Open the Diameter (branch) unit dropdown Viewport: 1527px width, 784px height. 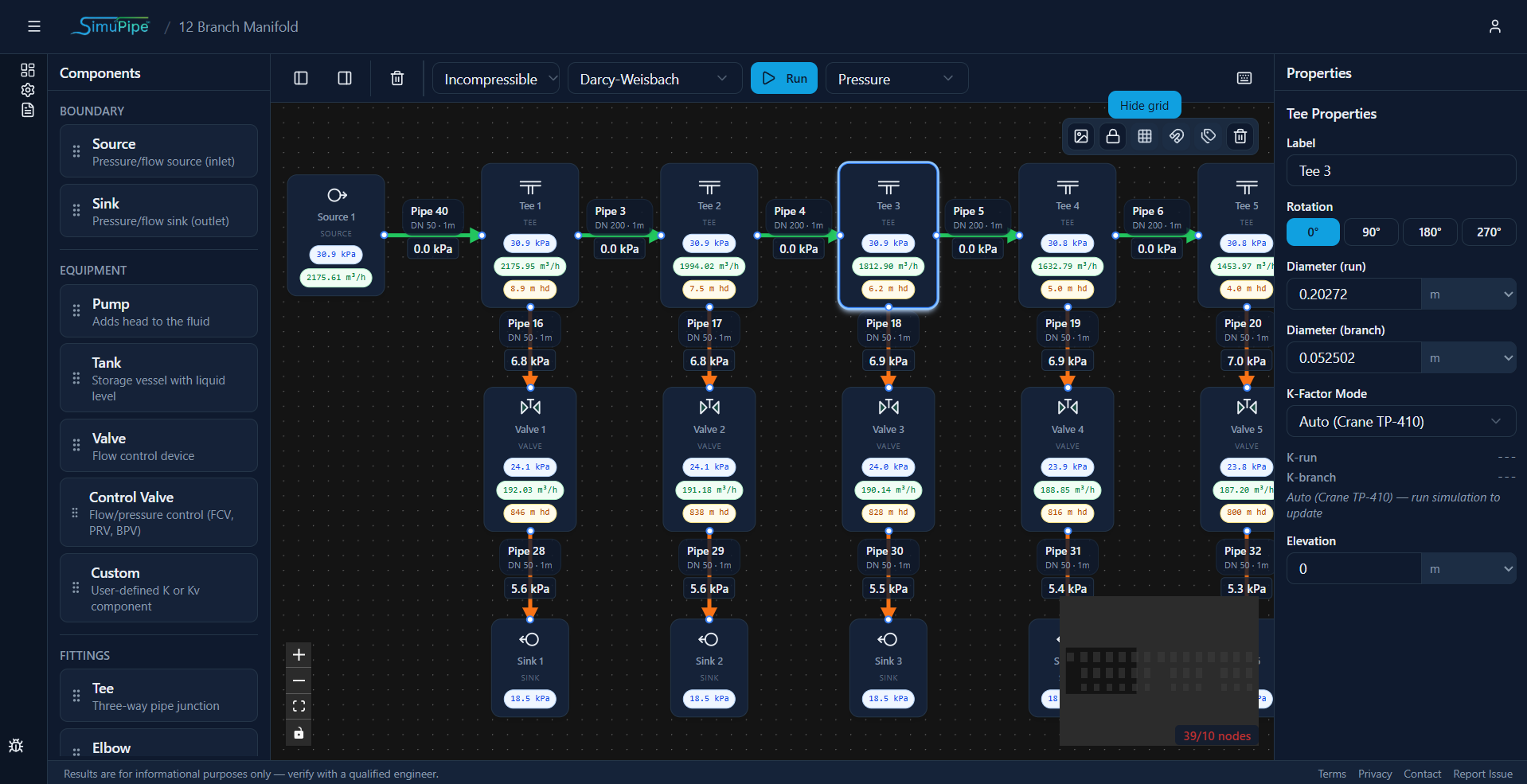point(1469,357)
